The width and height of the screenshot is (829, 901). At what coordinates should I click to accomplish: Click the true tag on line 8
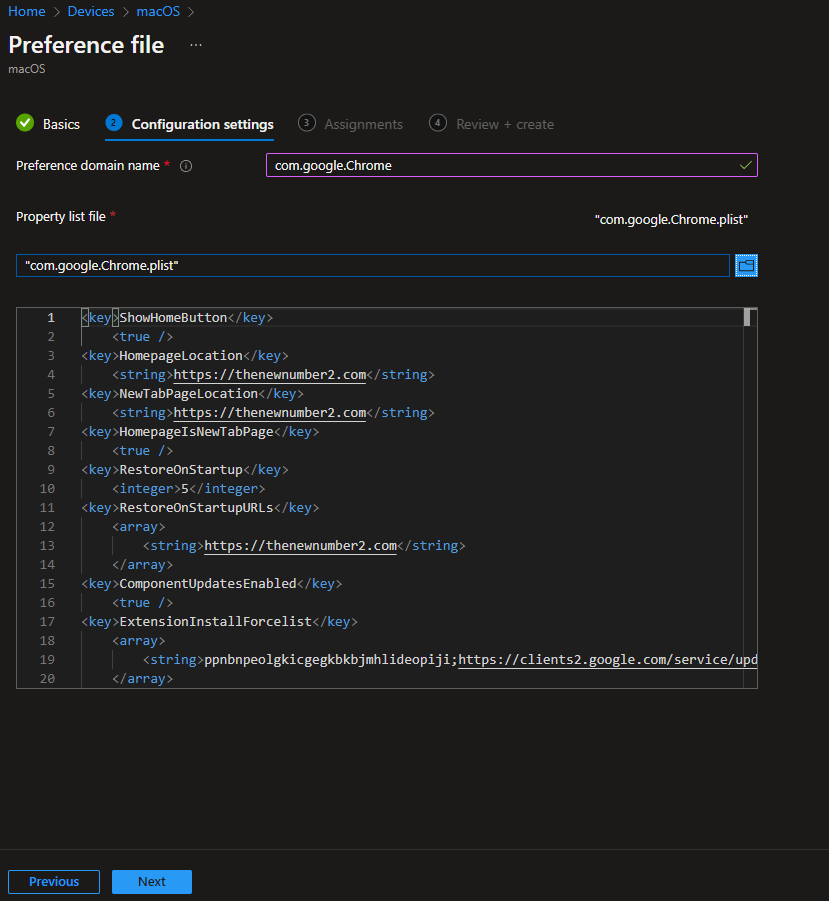142,450
